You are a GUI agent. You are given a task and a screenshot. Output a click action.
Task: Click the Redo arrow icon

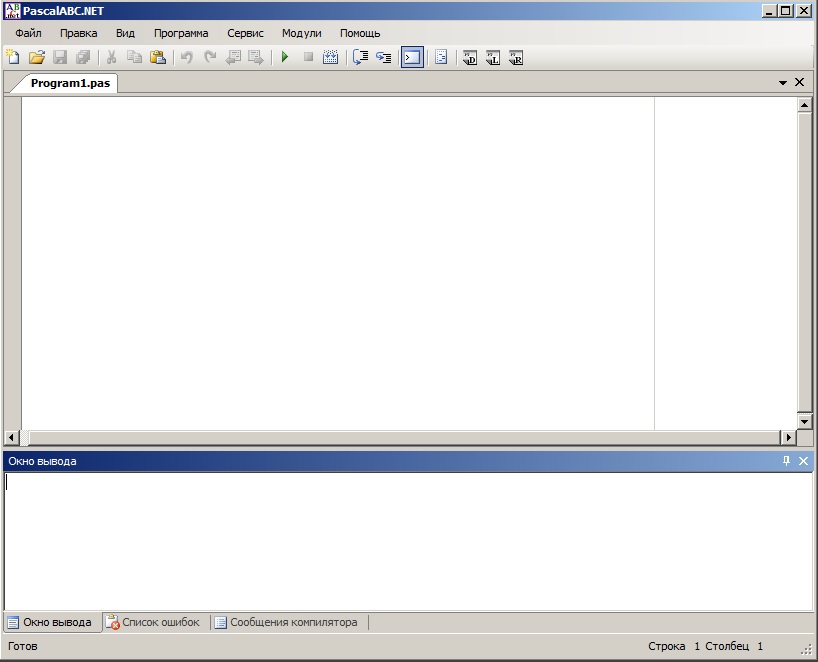(x=210, y=57)
